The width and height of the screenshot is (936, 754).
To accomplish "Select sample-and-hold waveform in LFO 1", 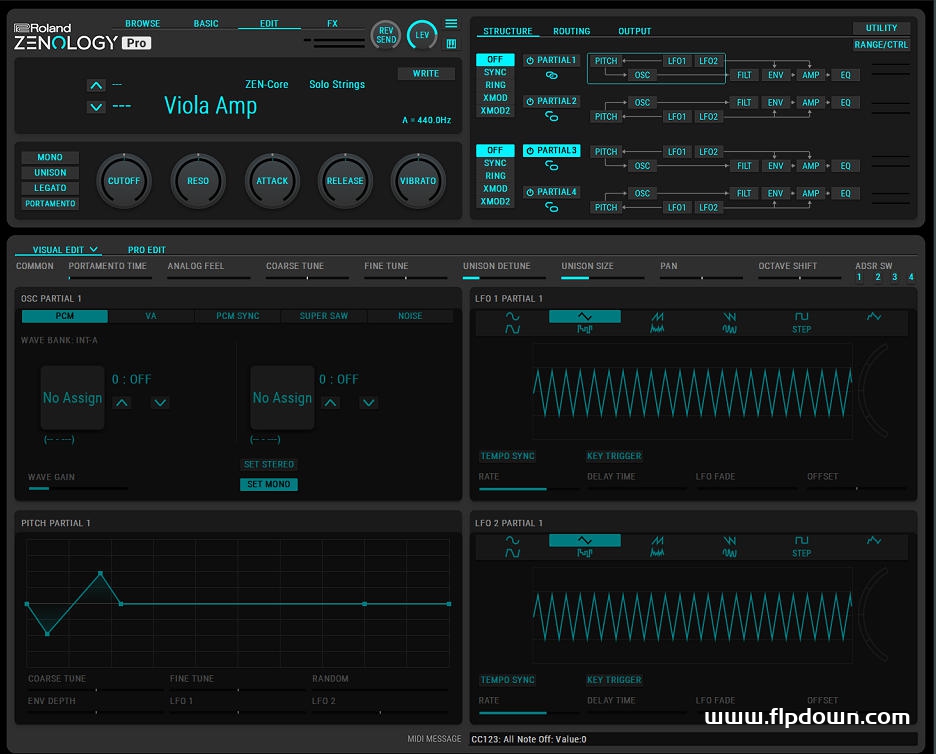I will tap(584, 330).
